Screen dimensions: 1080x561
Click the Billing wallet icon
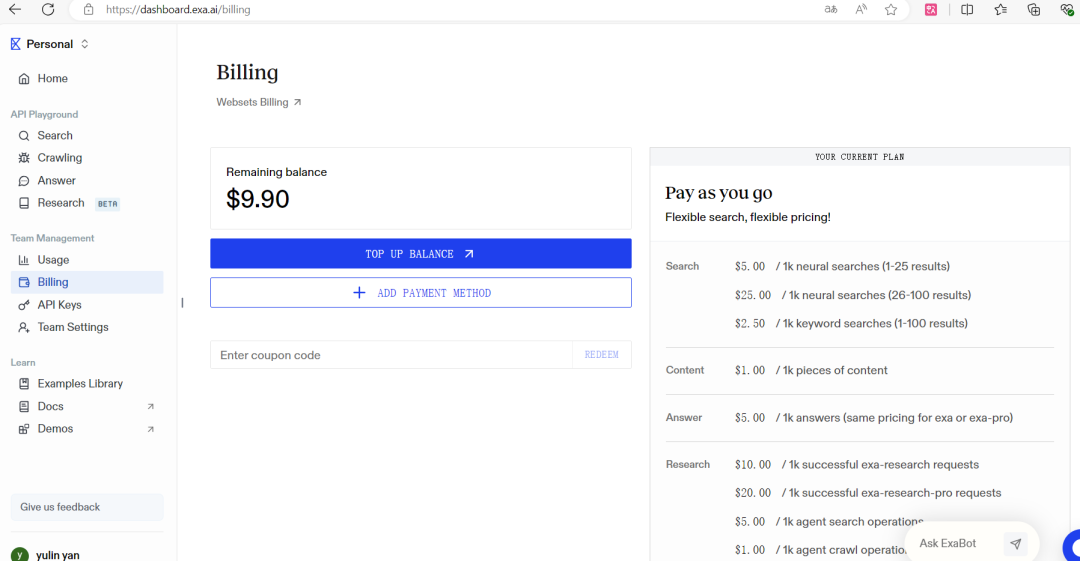24,282
